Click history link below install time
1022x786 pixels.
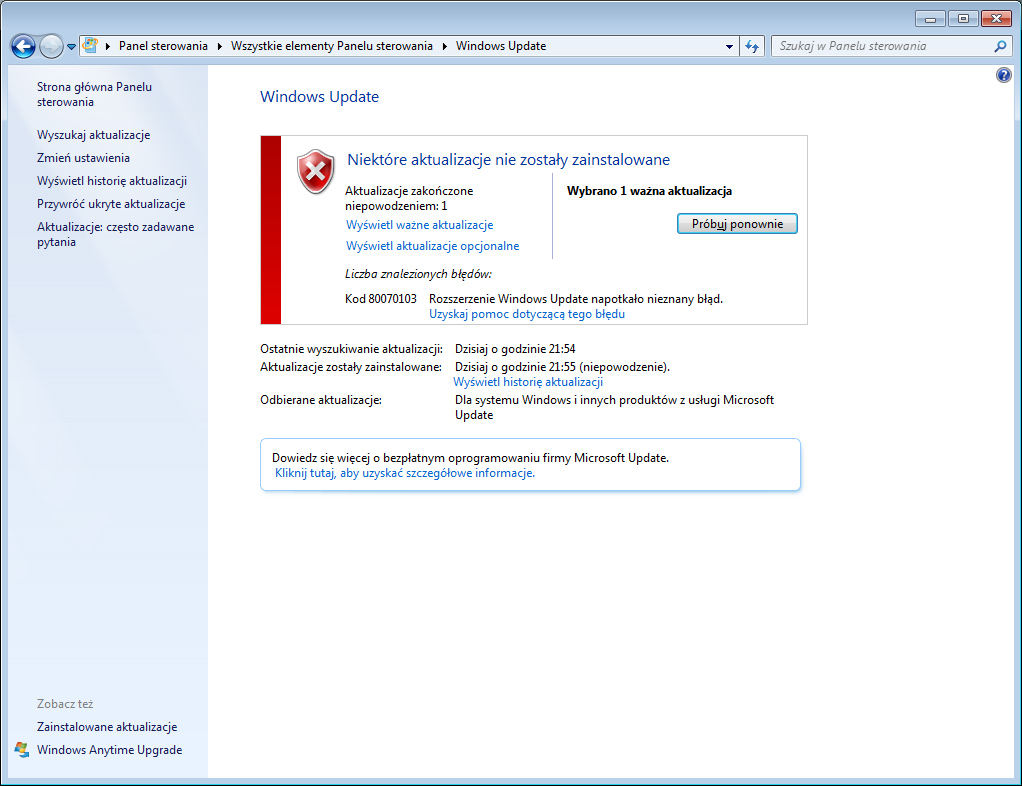pyautogui.click(x=528, y=382)
